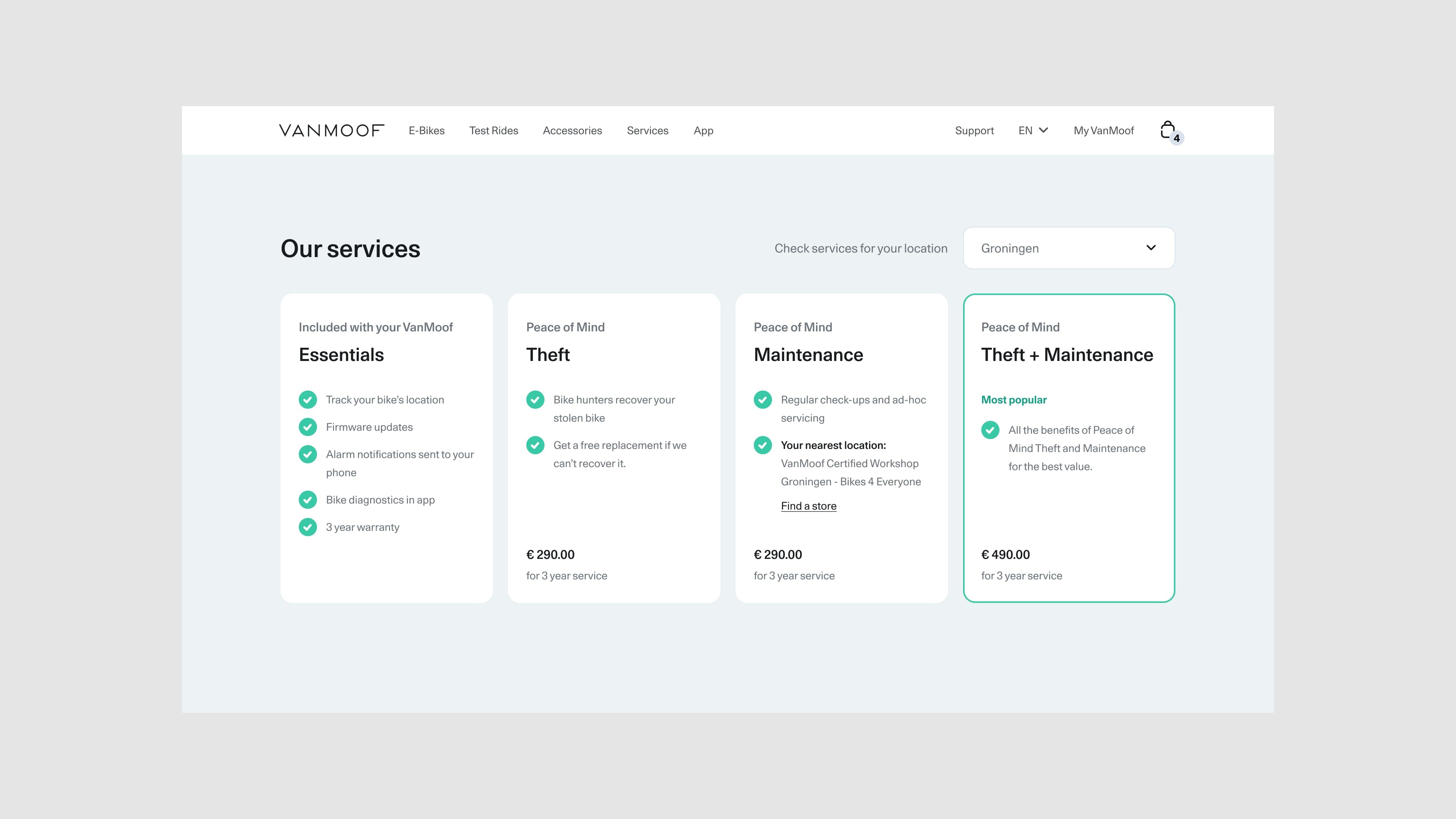Select the Essentials card title
The width and height of the screenshot is (1456, 819).
(x=341, y=355)
